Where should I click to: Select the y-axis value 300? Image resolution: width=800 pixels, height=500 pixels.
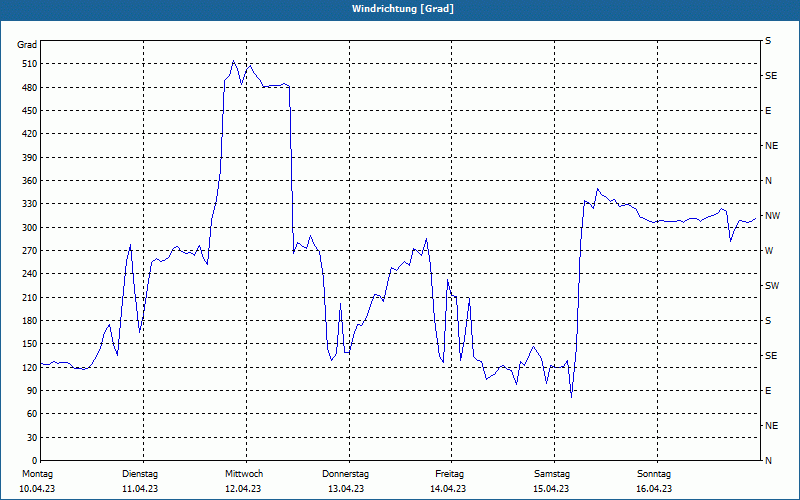pyautogui.click(x=30, y=228)
